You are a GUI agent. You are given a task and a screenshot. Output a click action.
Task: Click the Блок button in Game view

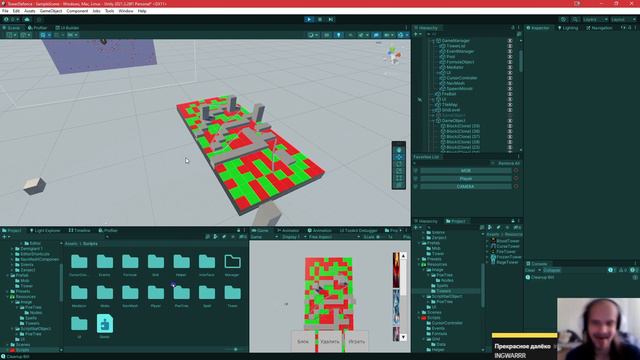click(x=303, y=342)
